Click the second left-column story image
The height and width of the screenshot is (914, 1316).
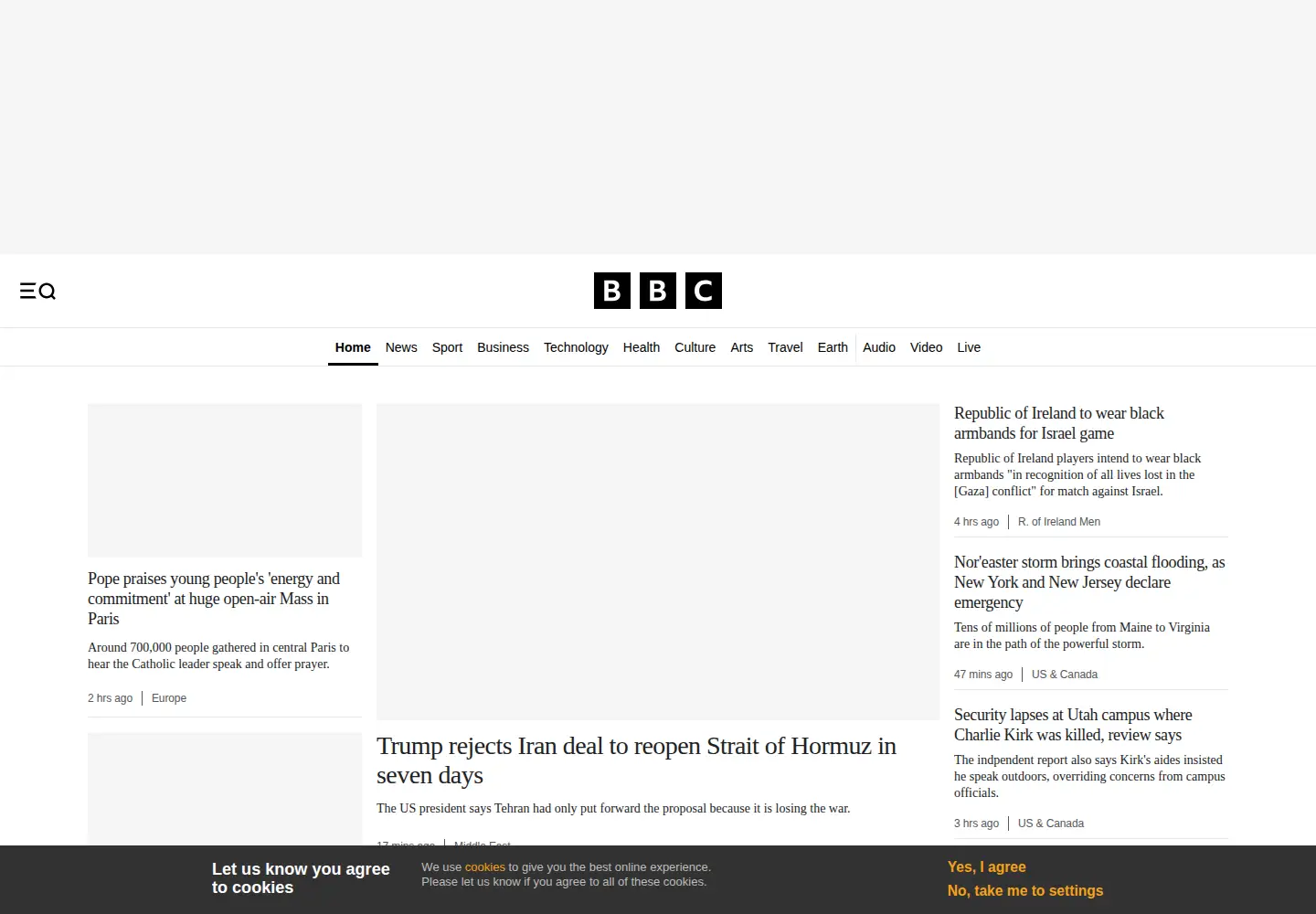(x=225, y=789)
